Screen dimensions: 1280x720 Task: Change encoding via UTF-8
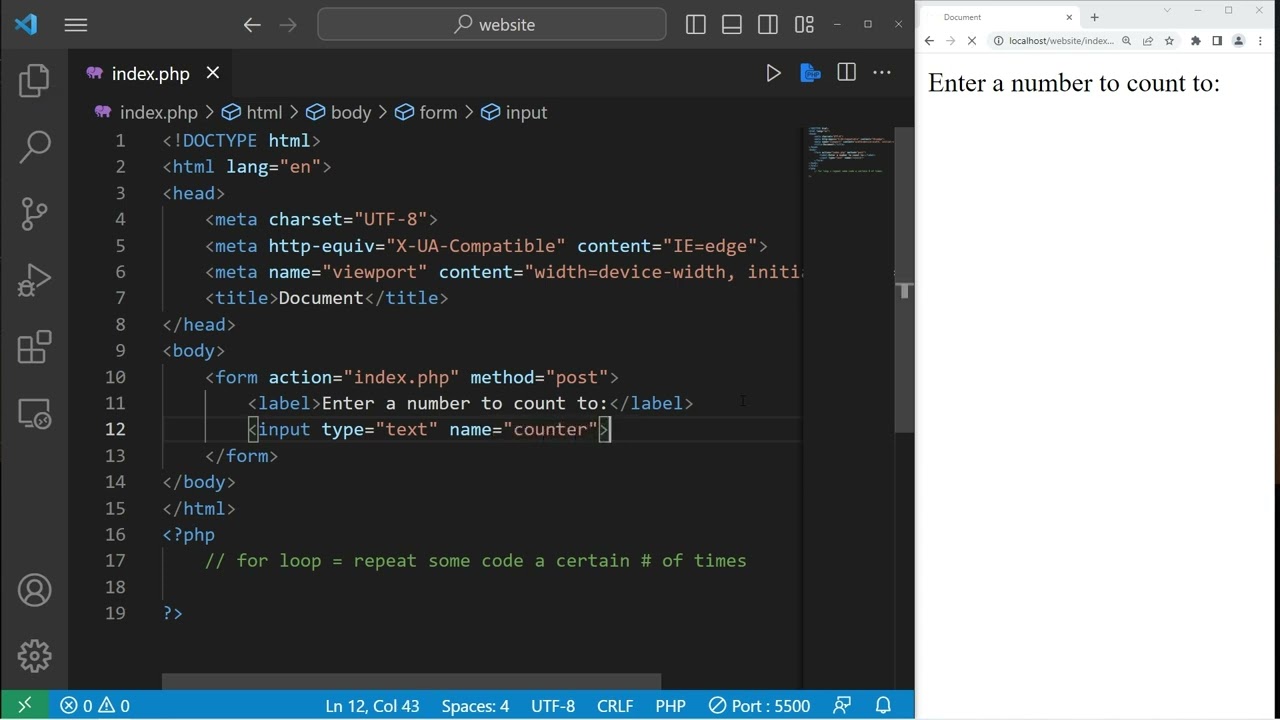(553, 706)
